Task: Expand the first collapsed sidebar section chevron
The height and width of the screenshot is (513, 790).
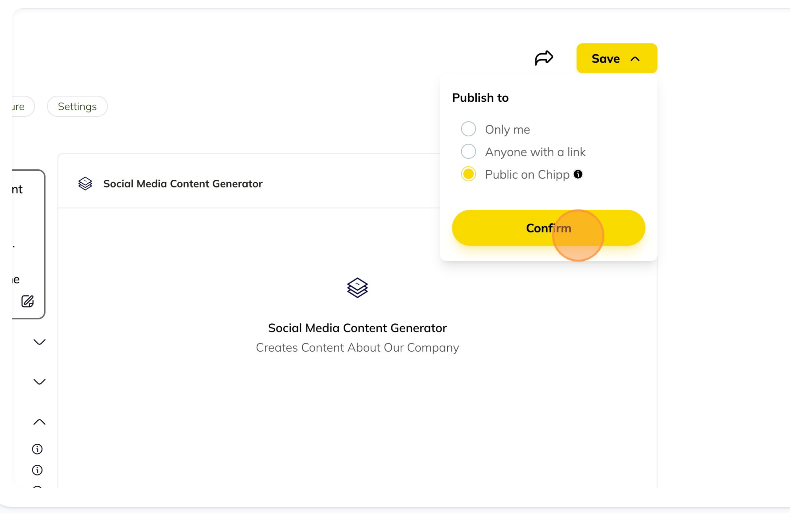Action: pos(39,342)
